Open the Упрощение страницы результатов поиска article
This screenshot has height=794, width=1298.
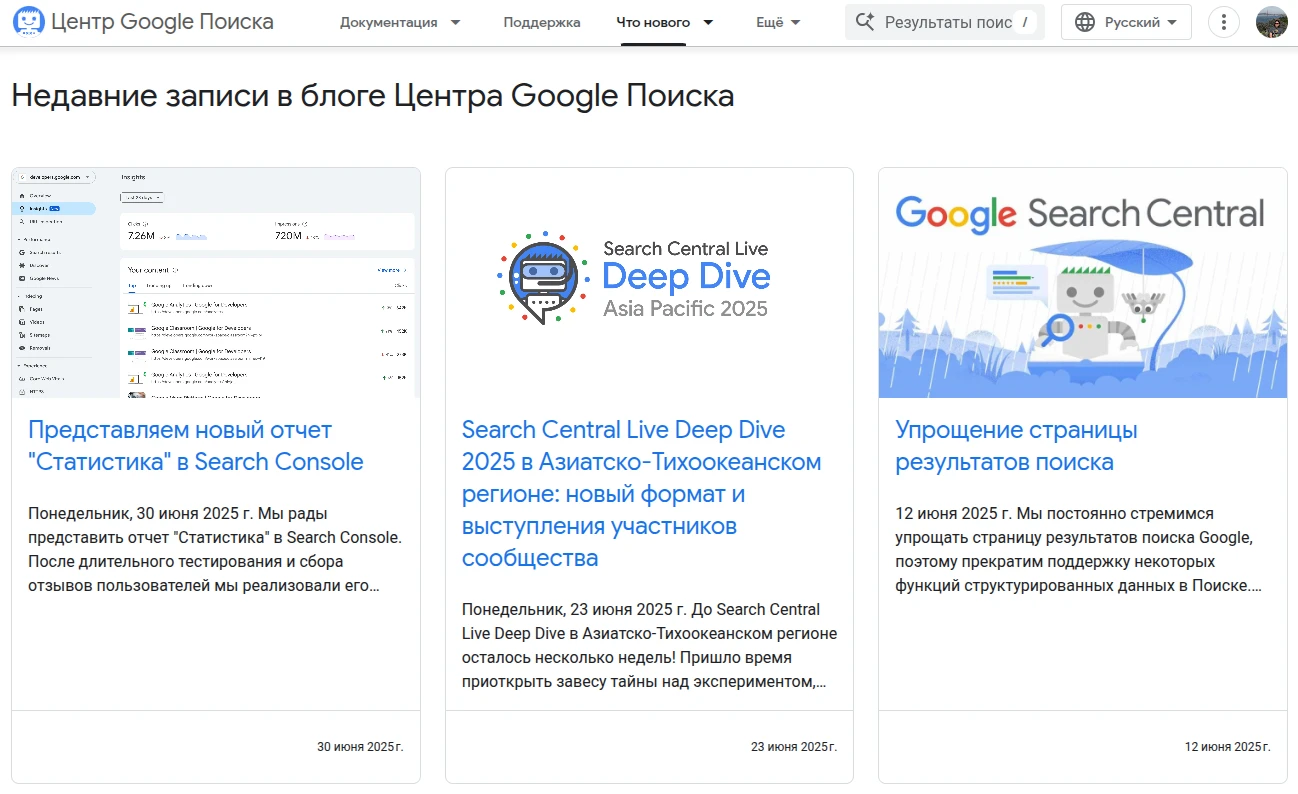(x=1017, y=446)
